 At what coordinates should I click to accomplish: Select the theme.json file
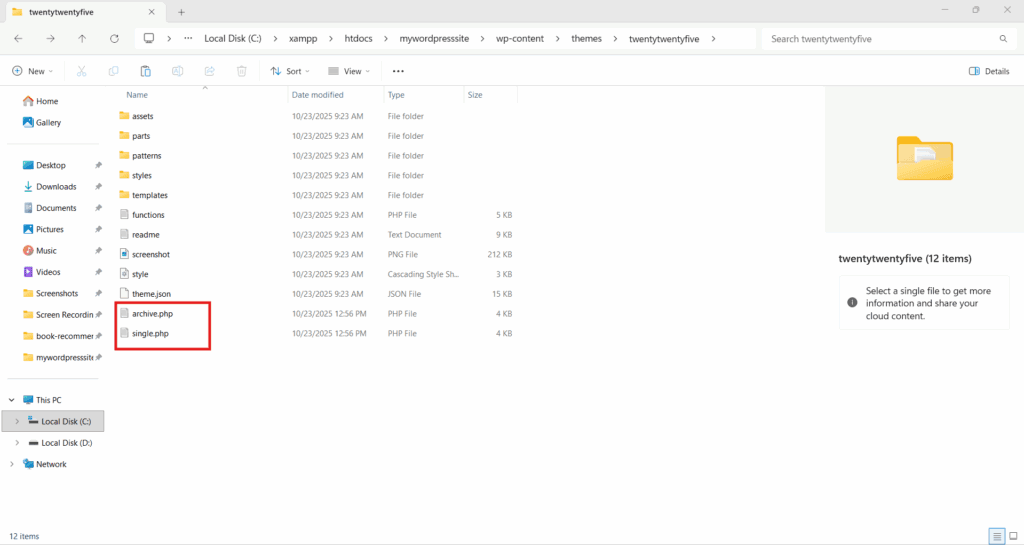[151, 294]
